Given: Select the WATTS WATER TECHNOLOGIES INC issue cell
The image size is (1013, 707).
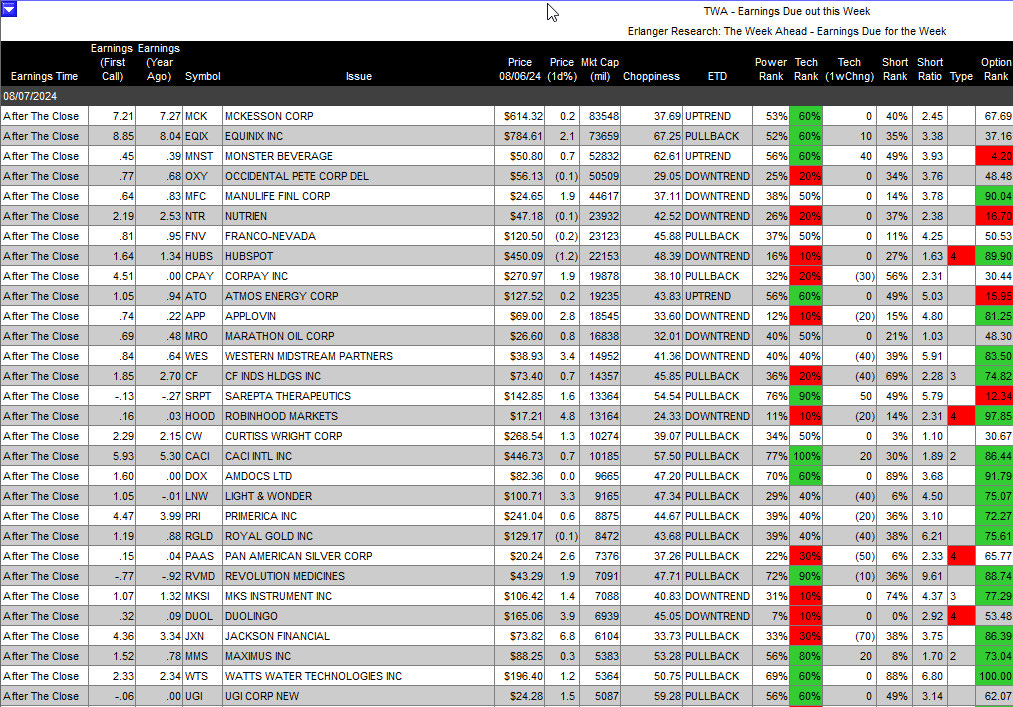Looking at the screenshot, I should coord(359,677).
